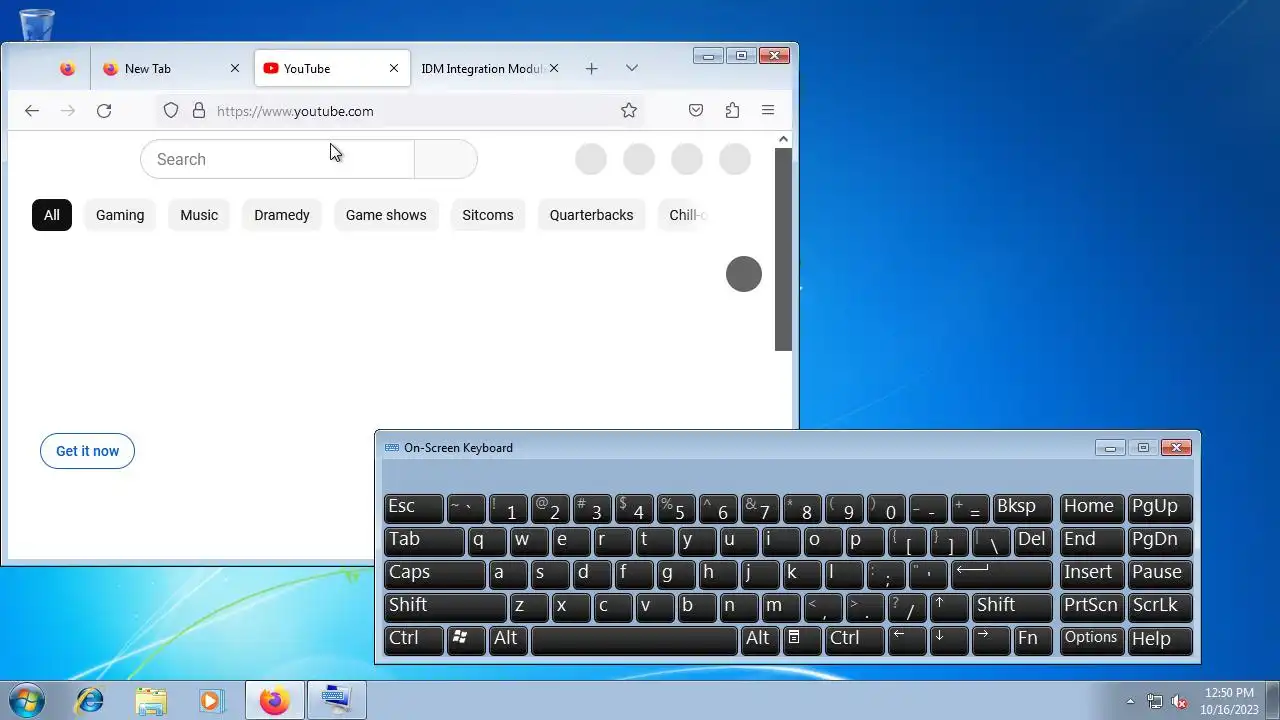Toggle left Ctrl key on keyboard

414,640
